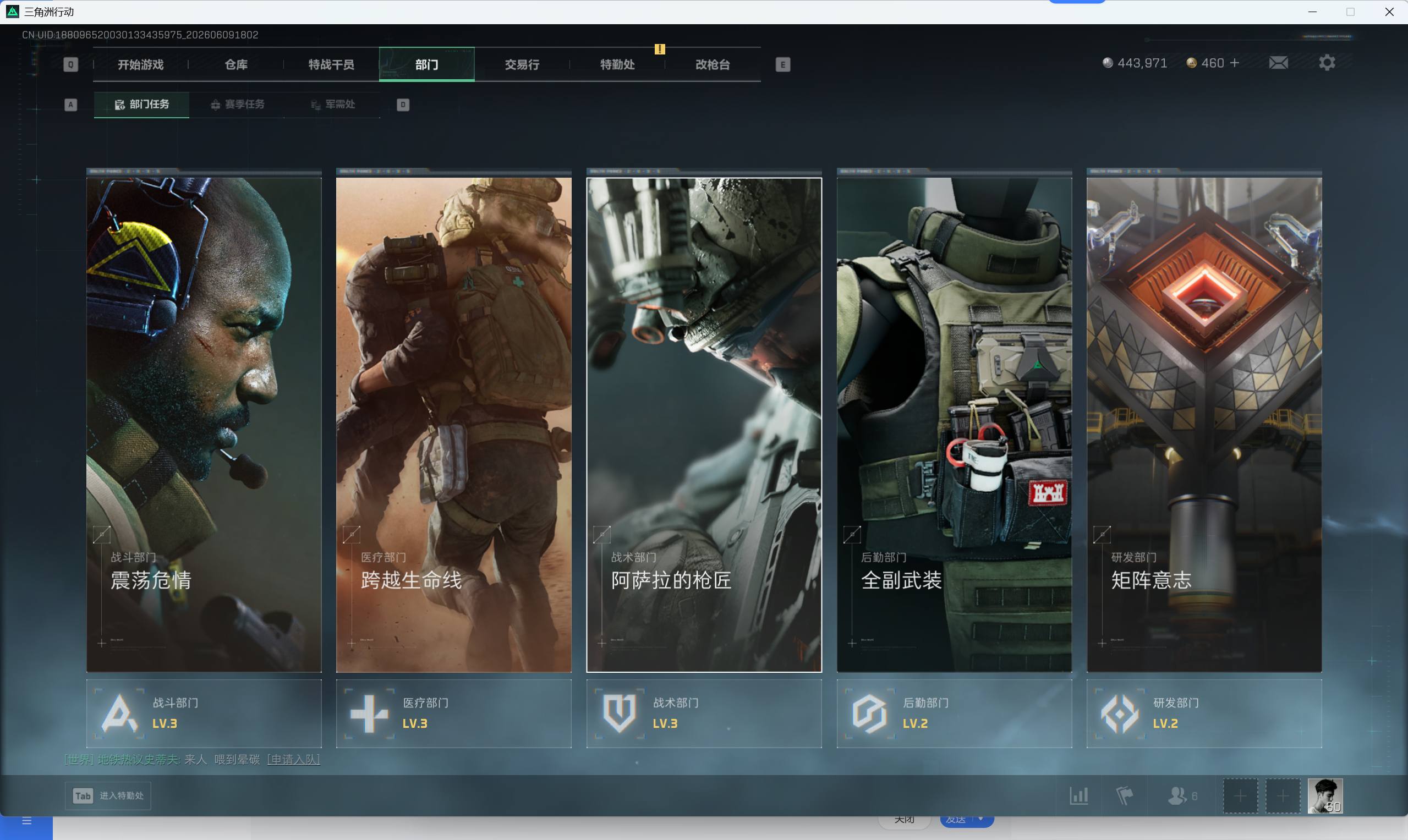Open the 全副武装 mission card
This screenshot has height=840, width=1408.
point(955,425)
